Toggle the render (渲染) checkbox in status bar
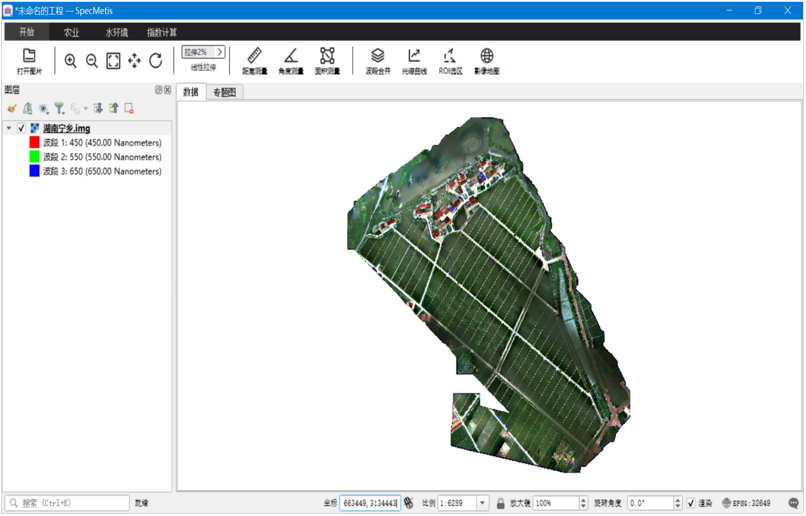Screen dimensions: 806x516 (691, 504)
